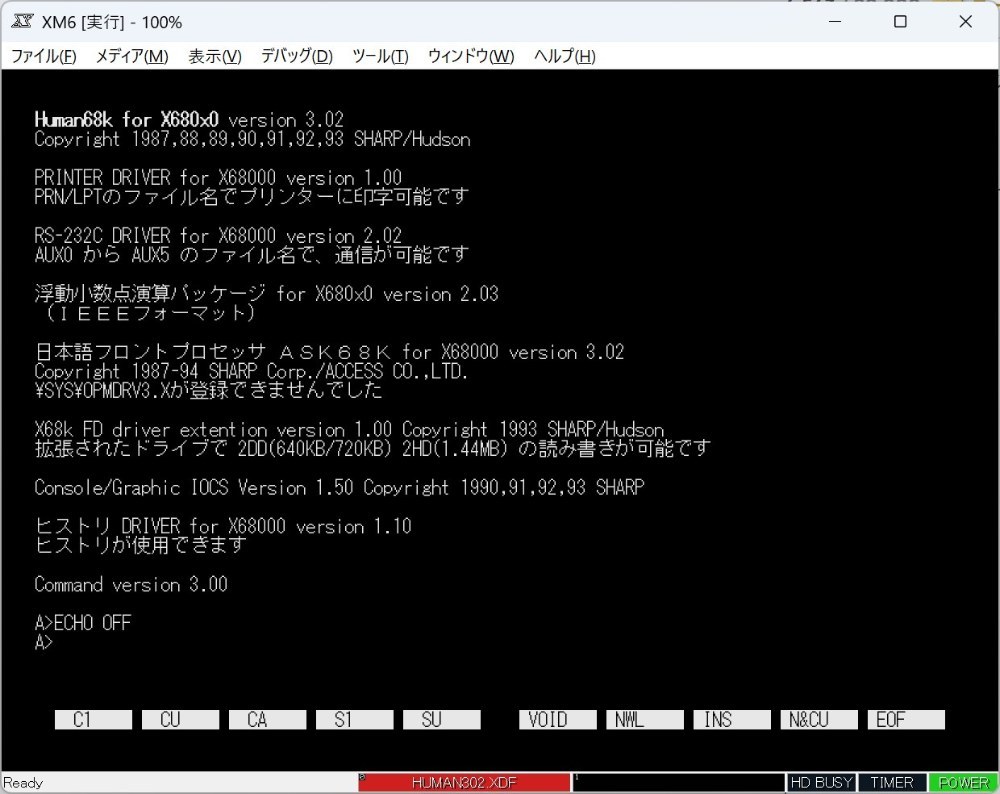The width and height of the screenshot is (1000, 794).
Task: Click the green POWER status indicator
Action: 963,783
